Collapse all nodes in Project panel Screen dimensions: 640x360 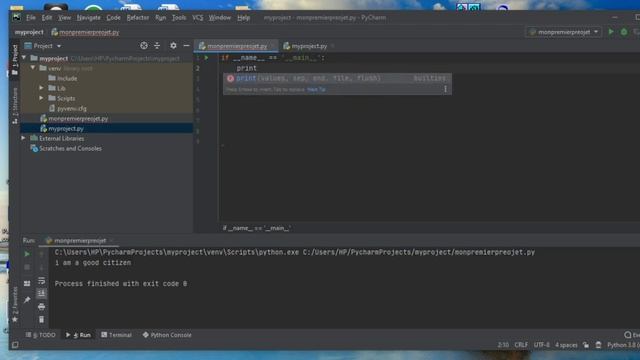pos(157,46)
